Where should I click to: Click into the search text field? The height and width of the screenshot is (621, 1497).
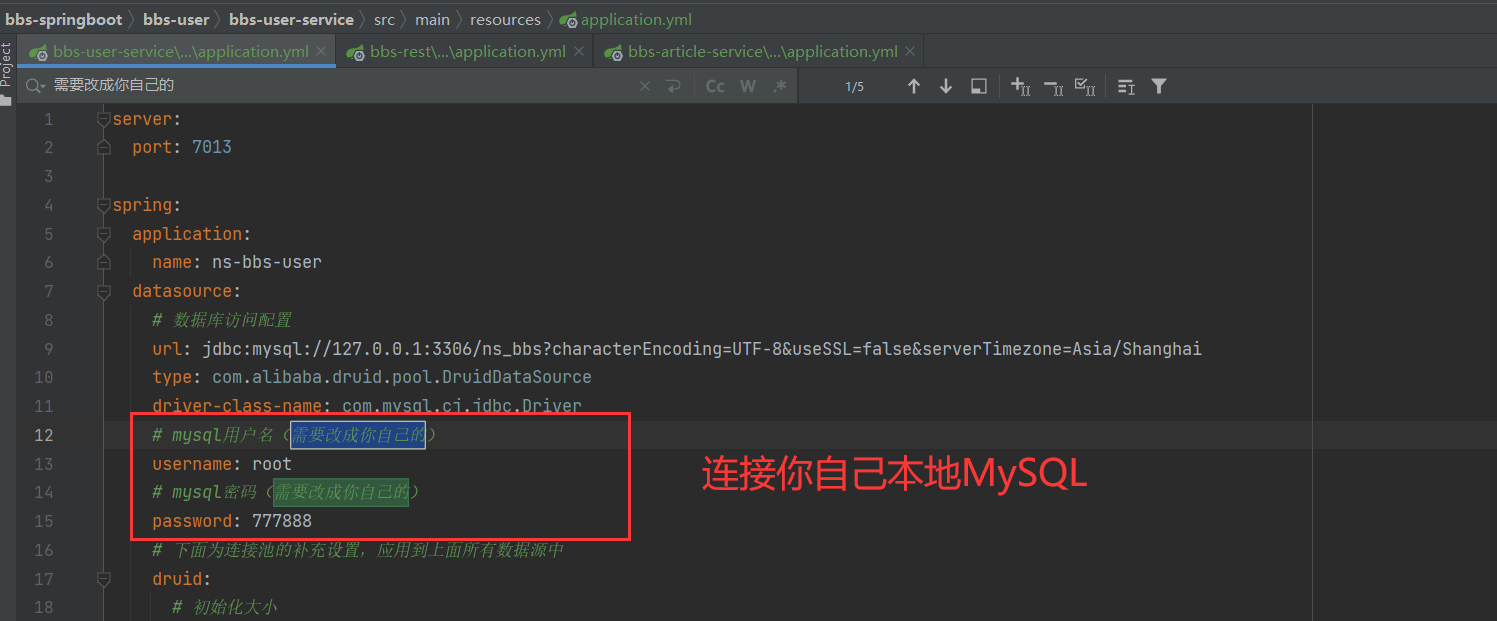click(340, 86)
